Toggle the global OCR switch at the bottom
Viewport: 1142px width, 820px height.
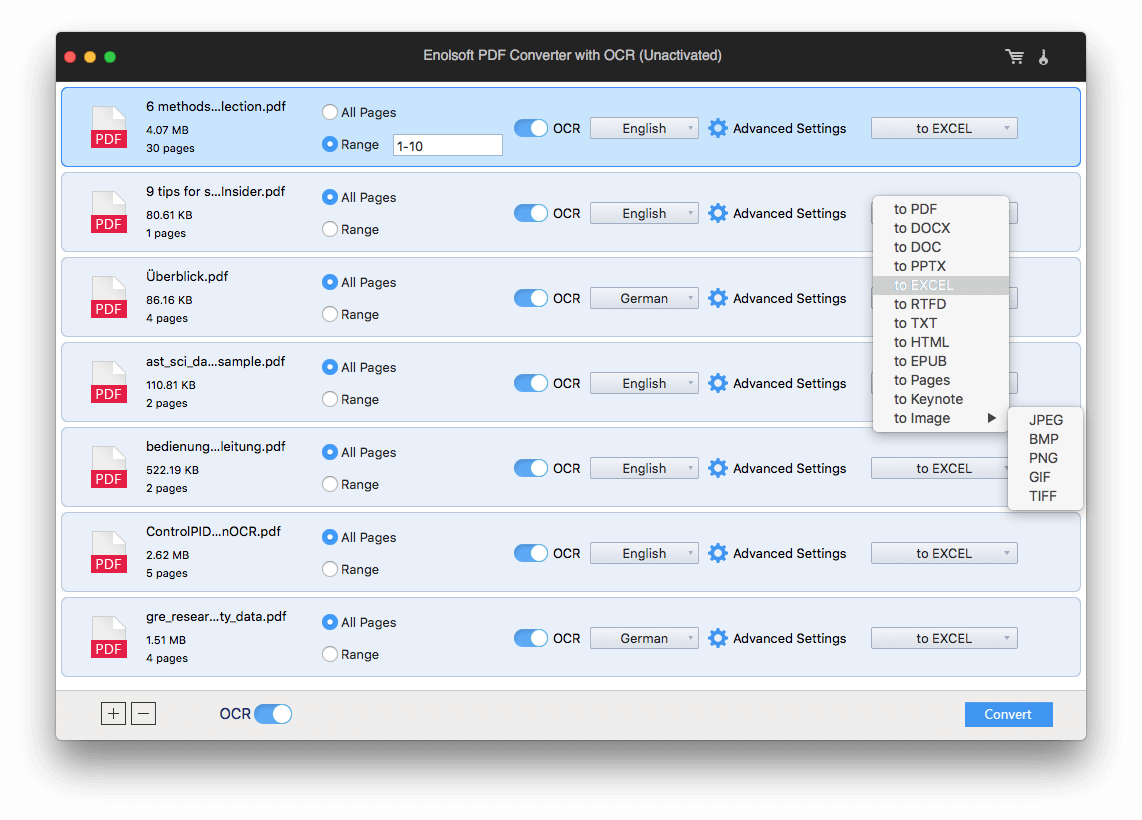pyautogui.click(x=273, y=714)
